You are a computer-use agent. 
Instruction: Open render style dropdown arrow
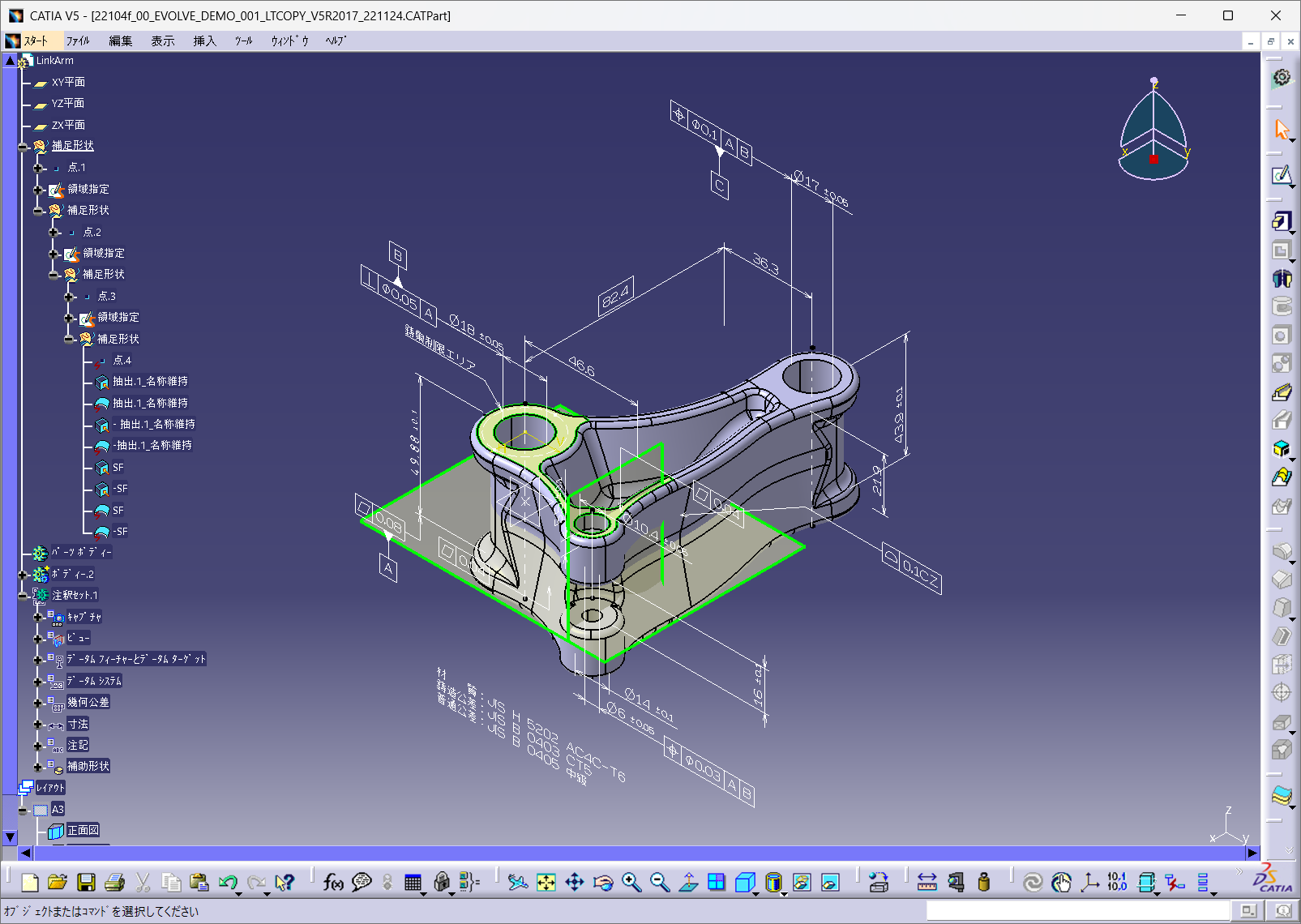(x=784, y=893)
